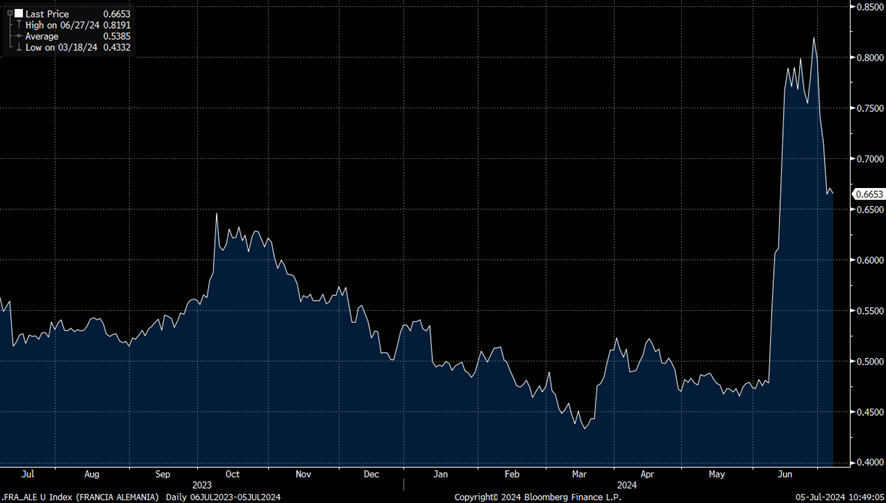
Task: Click the Jan label on time axis
Action: click(442, 475)
